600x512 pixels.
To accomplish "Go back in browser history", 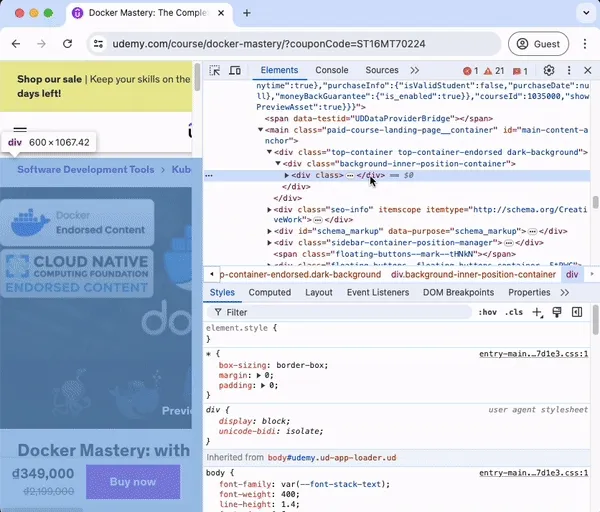I will point(16,44).
